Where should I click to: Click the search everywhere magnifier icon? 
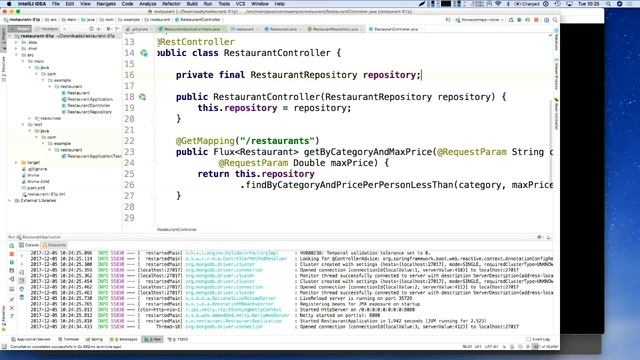[x=555, y=20]
